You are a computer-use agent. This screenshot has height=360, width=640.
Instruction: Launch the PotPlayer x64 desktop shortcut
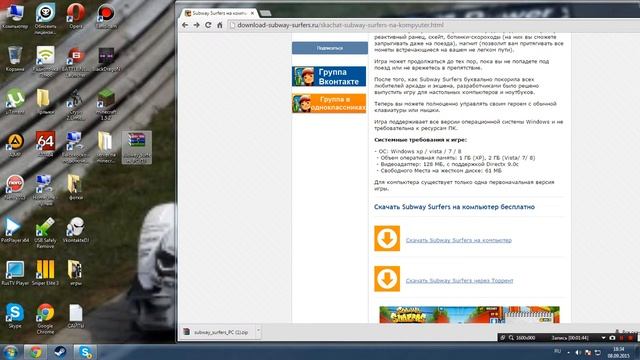coord(15,230)
